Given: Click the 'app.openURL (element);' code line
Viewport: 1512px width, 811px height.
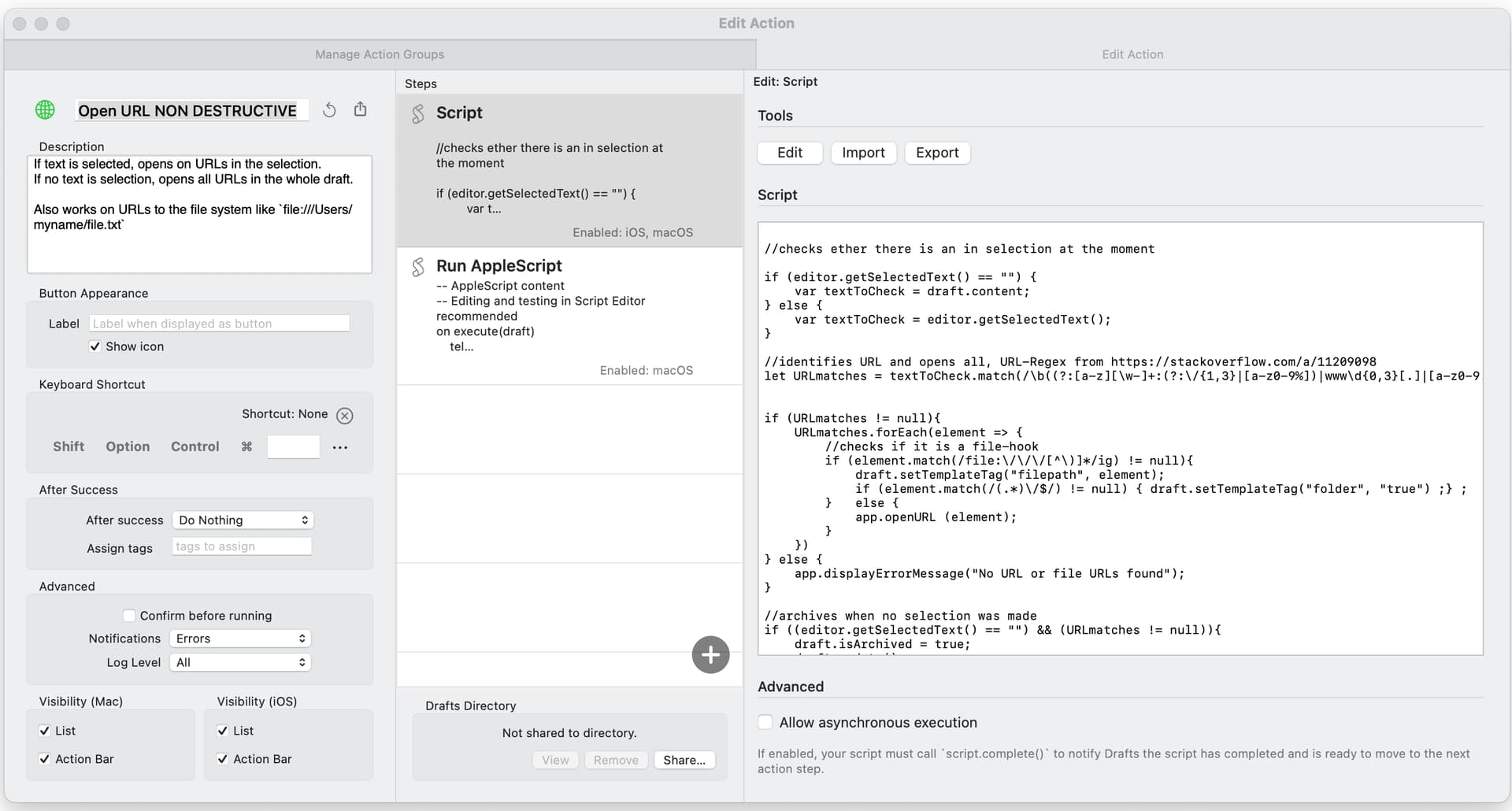Looking at the screenshot, I should coord(936,517).
